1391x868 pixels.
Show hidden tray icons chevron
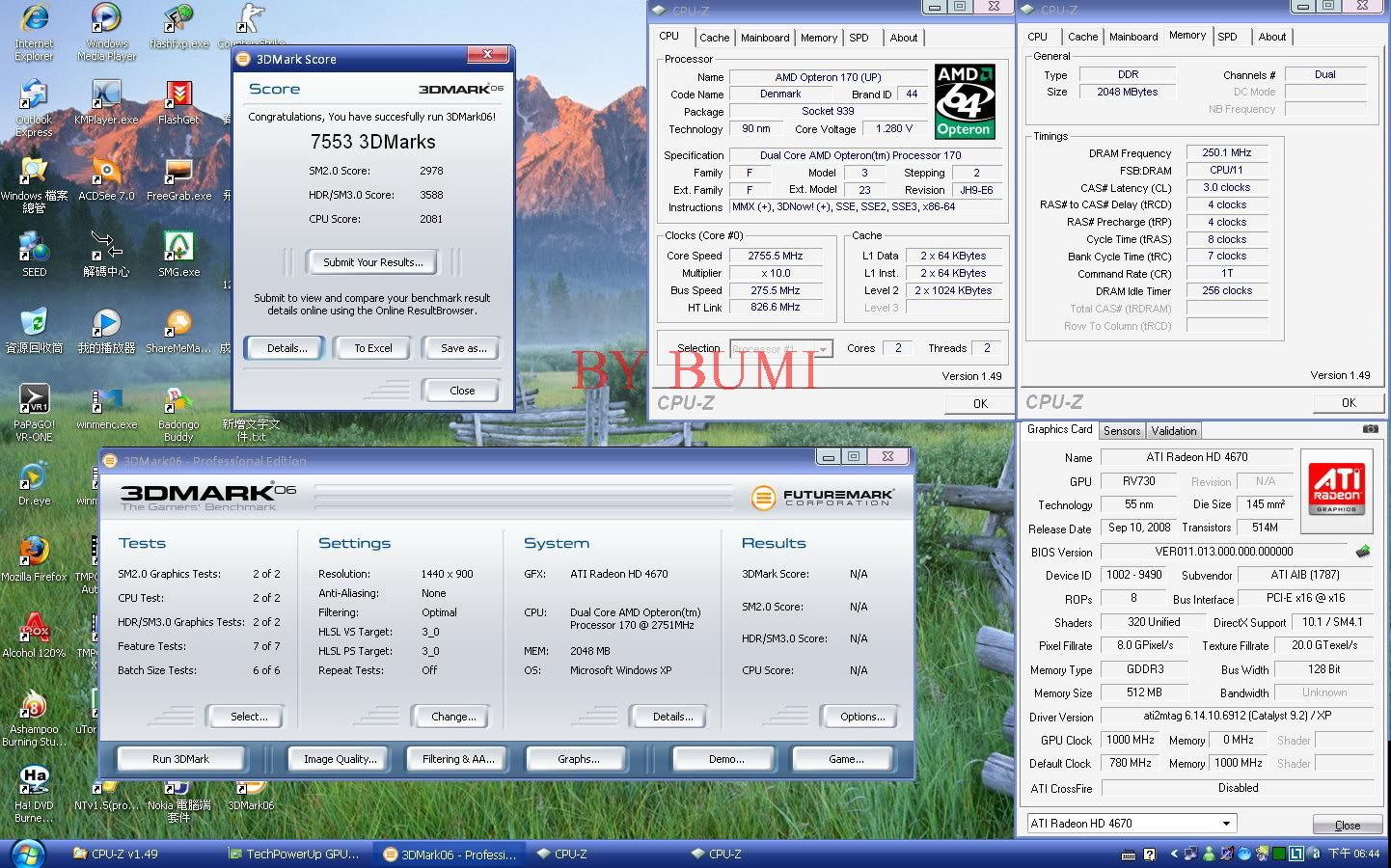pos(1174,854)
